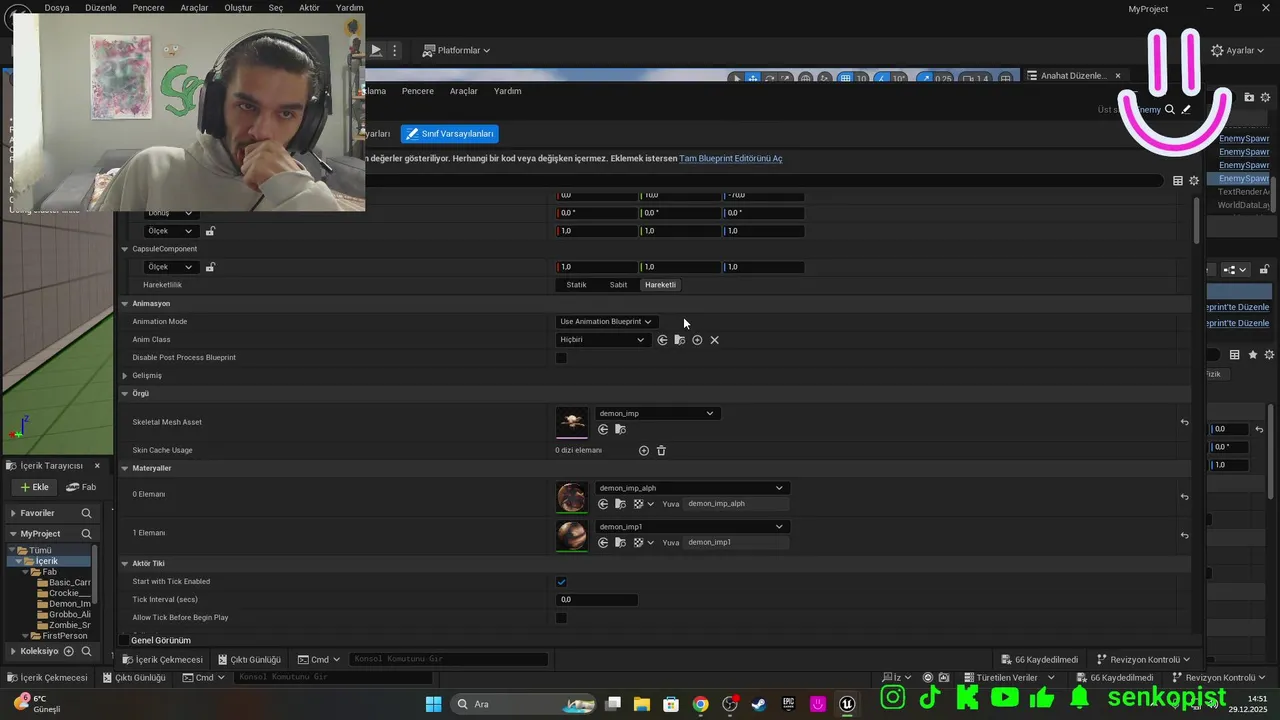The width and height of the screenshot is (1280, 720).
Task: Collapse the Animasyon section
Action: click(125, 304)
